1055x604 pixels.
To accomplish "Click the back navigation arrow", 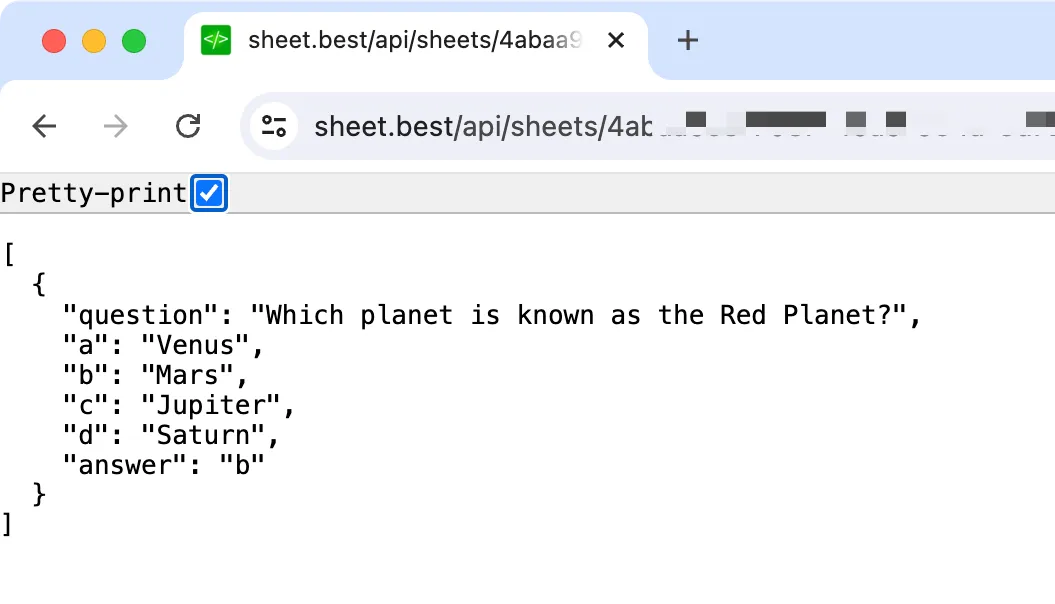I will click(x=45, y=126).
